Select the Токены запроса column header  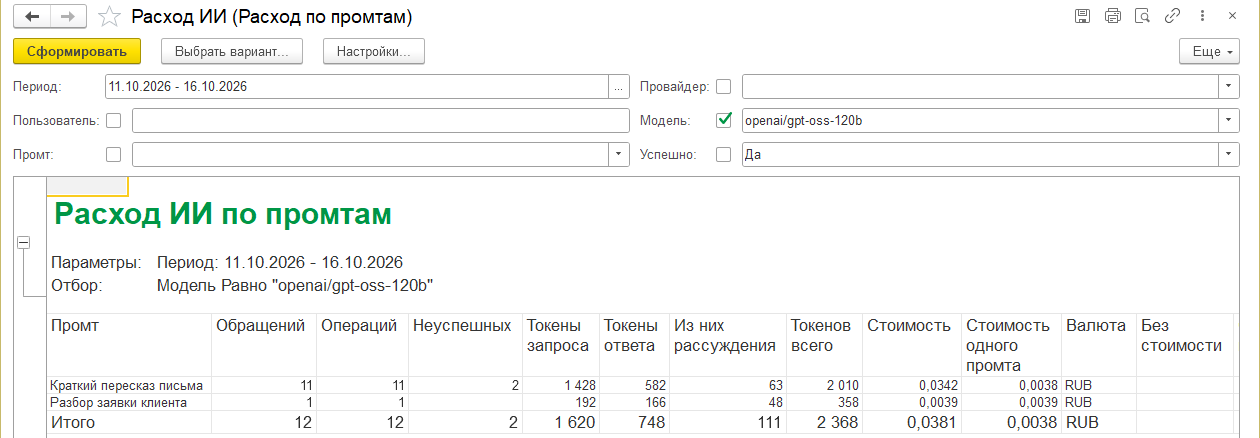pyautogui.click(x=561, y=344)
